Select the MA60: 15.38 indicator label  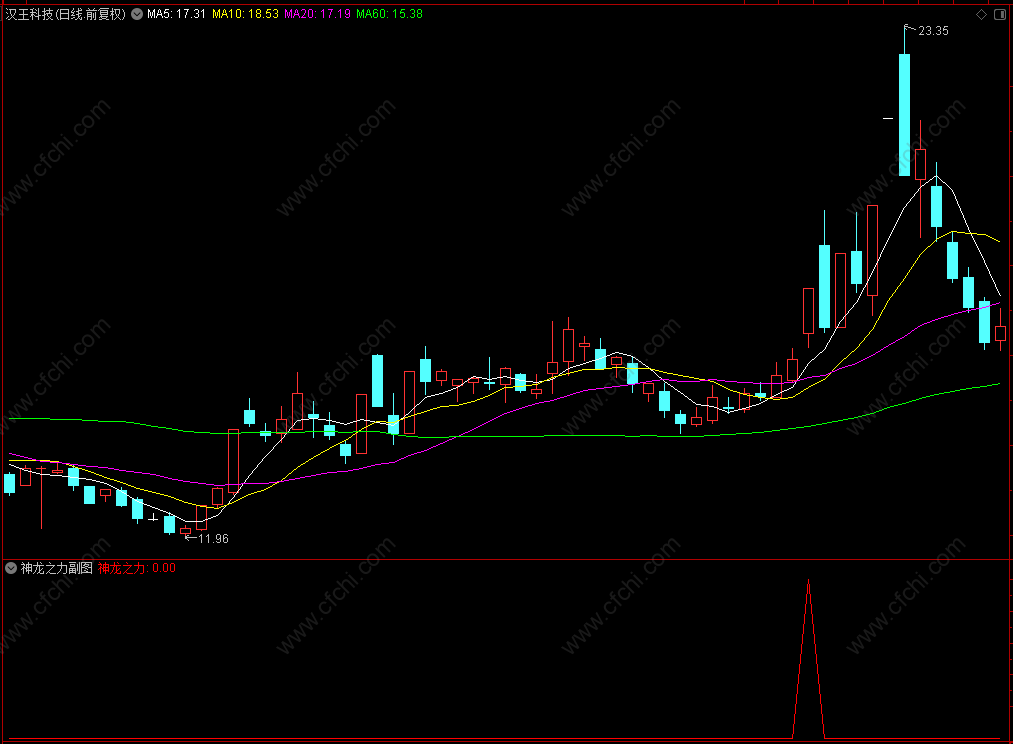pyautogui.click(x=390, y=14)
